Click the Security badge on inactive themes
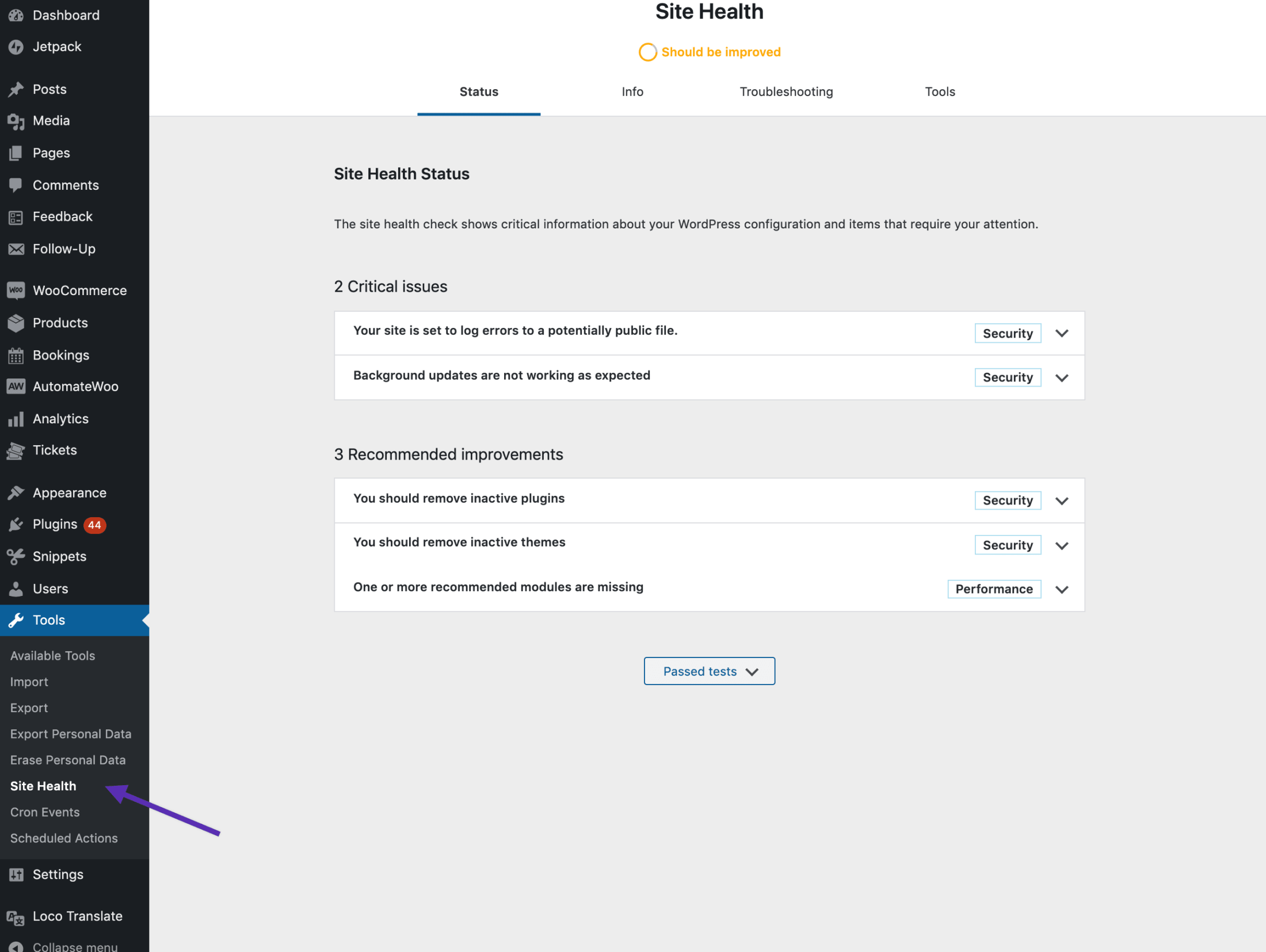Image resolution: width=1266 pixels, height=952 pixels. (1008, 545)
